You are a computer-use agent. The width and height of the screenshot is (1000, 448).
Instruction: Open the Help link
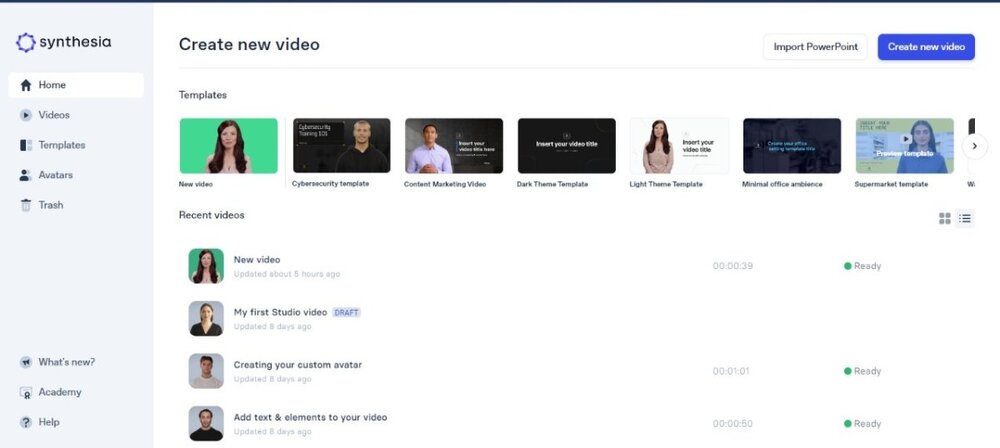48,422
